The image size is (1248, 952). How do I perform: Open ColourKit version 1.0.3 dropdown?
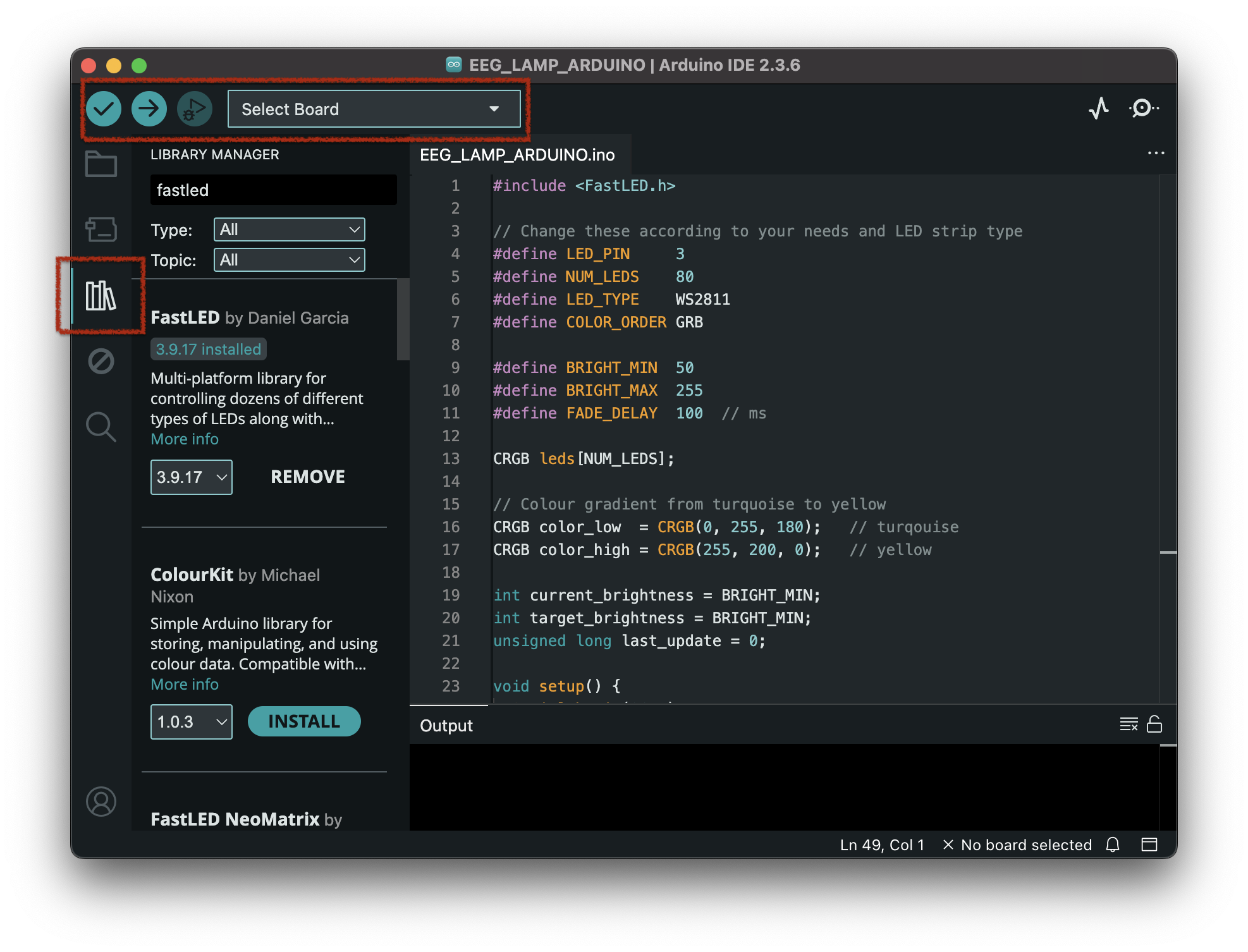(192, 722)
